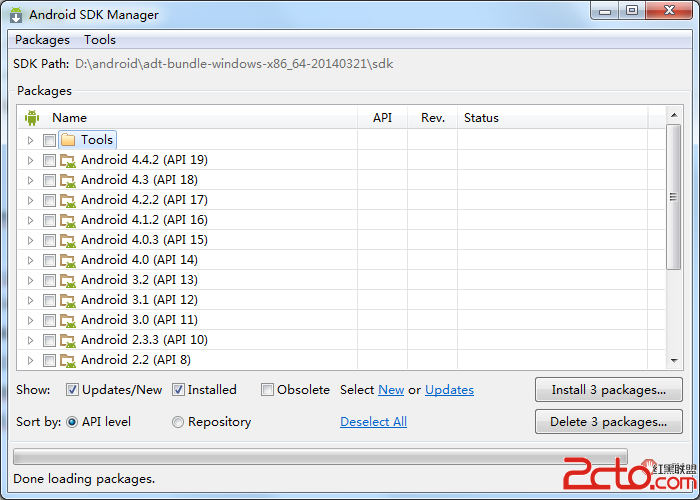Expand the Android 3.2 (API 13) node

coord(30,280)
